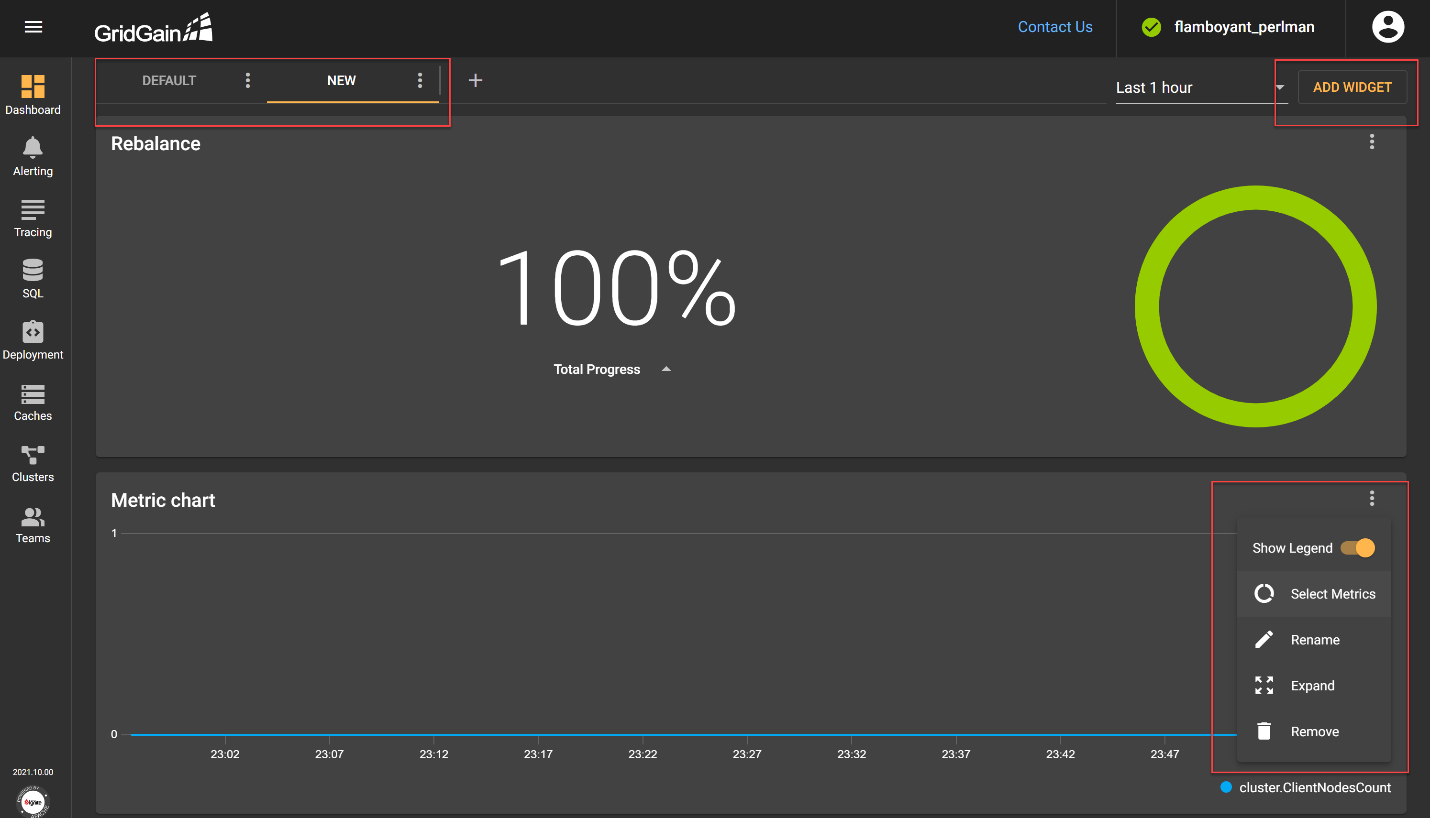Click the ADD WIDGET button
The width and height of the screenshot is (1430, 818).
click(x=1352, y=87)
